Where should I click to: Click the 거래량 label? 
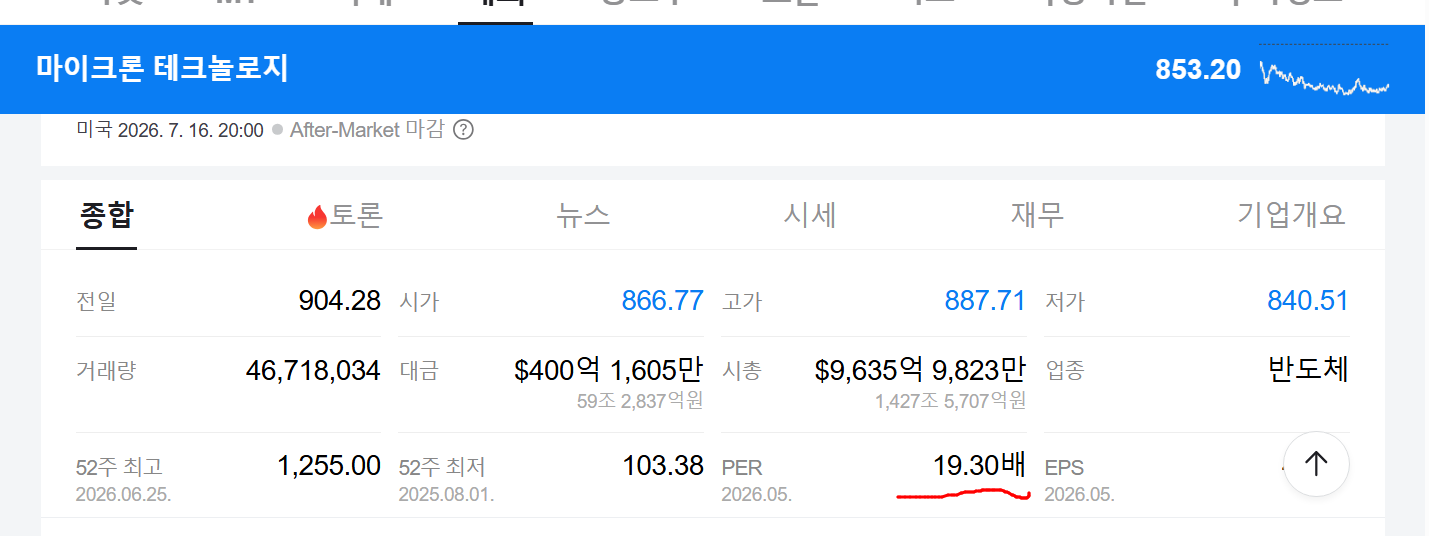click(106, 371)
